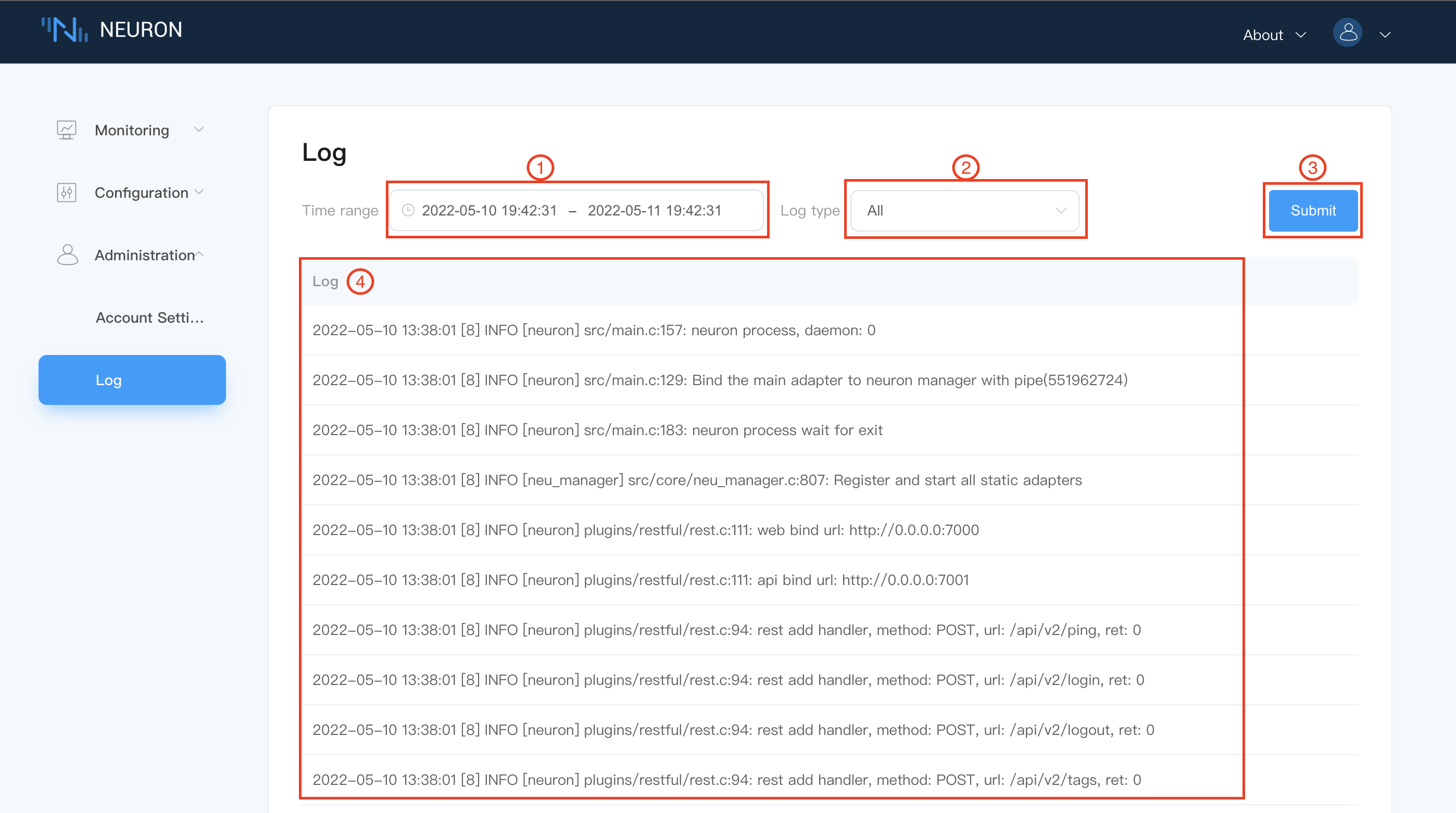Collapse the Administration menu chevron
The width and height of the screenshot is (1456, 813).
pos(199,255)
